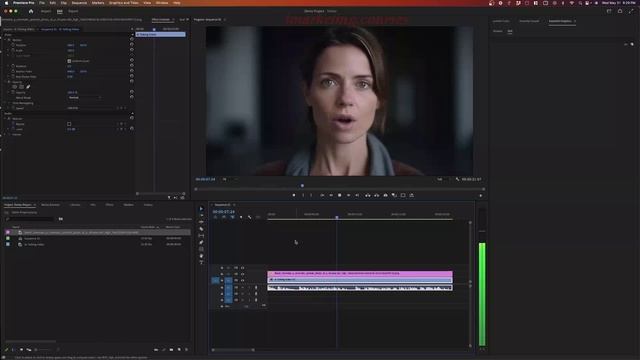Collapse the Volume effect group

5,119
